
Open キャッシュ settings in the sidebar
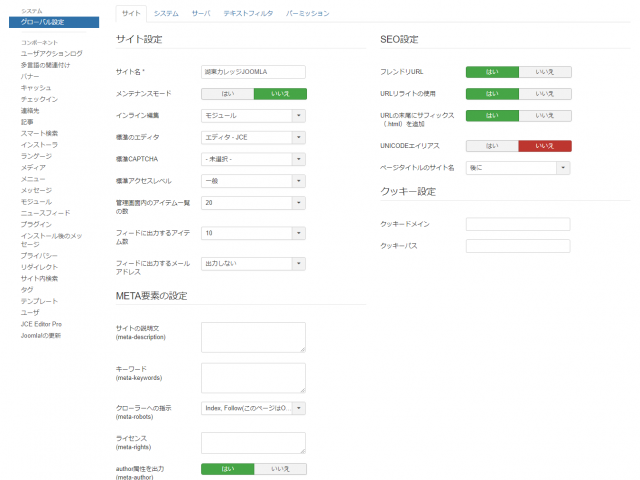(36, 88)
